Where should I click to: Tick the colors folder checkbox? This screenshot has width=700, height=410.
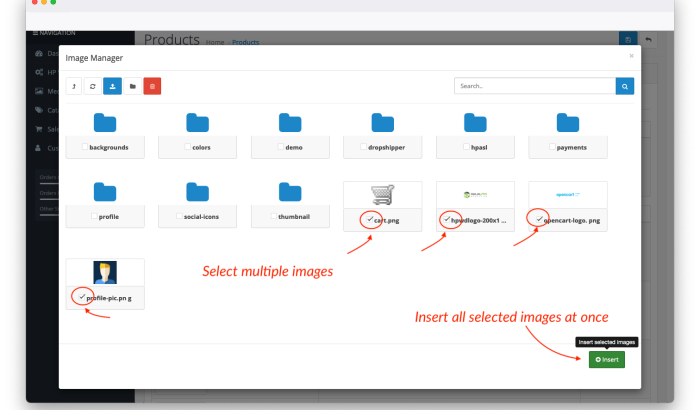click(x=188, y=146)
